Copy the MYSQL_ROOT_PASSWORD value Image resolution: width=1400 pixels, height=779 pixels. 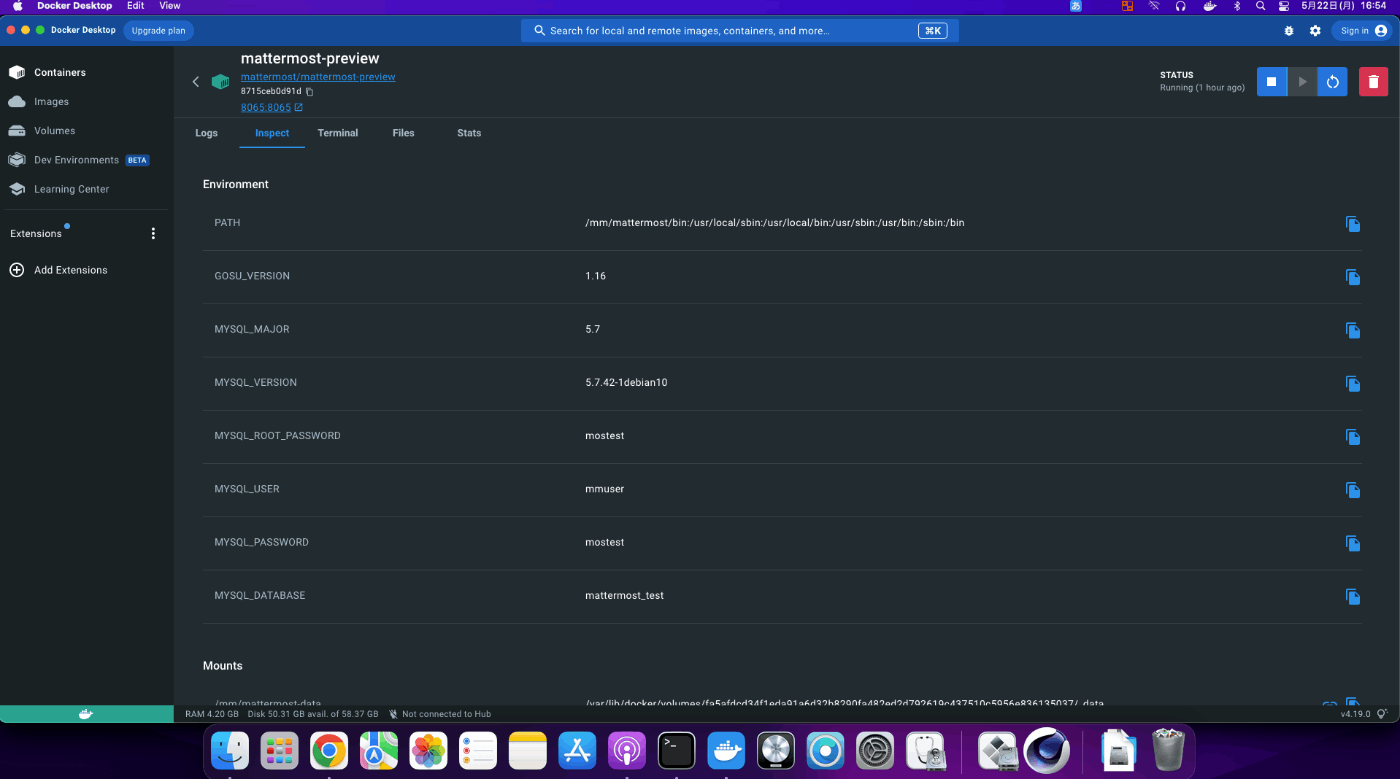pos(1353,437)
